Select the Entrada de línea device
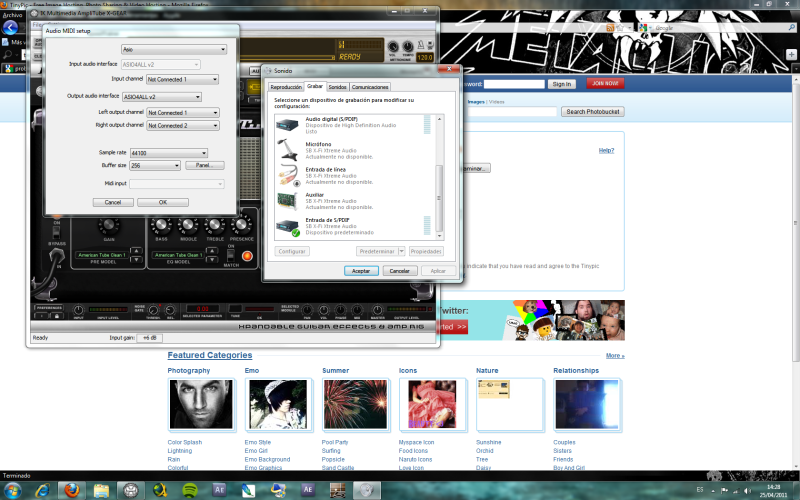This screenshot has height=500, width=800. point(354,176)
